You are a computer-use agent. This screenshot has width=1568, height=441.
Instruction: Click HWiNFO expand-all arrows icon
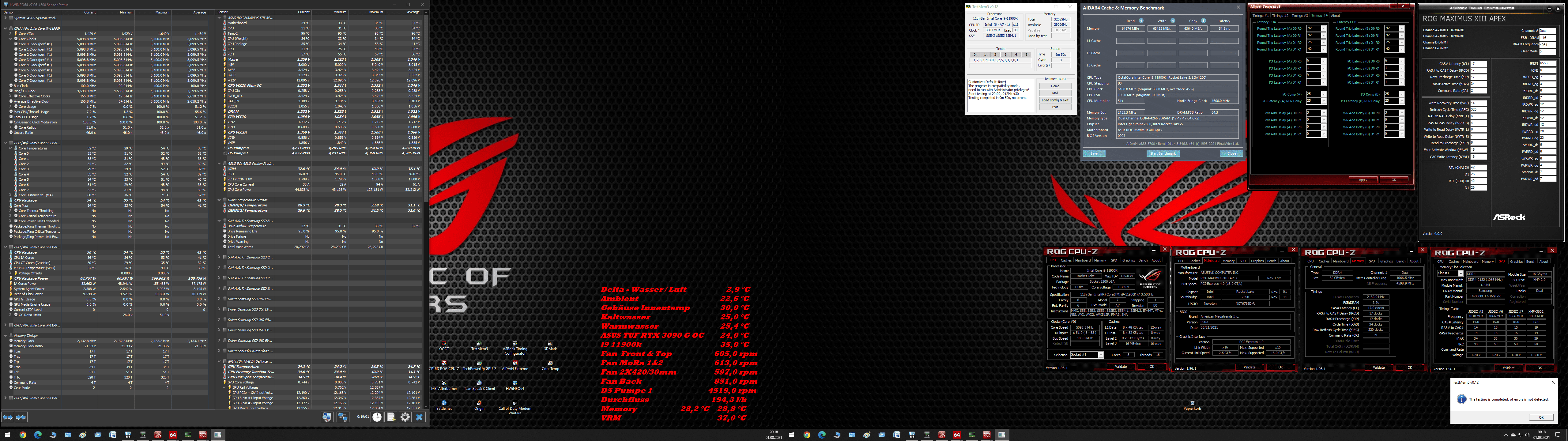(7, 417)
